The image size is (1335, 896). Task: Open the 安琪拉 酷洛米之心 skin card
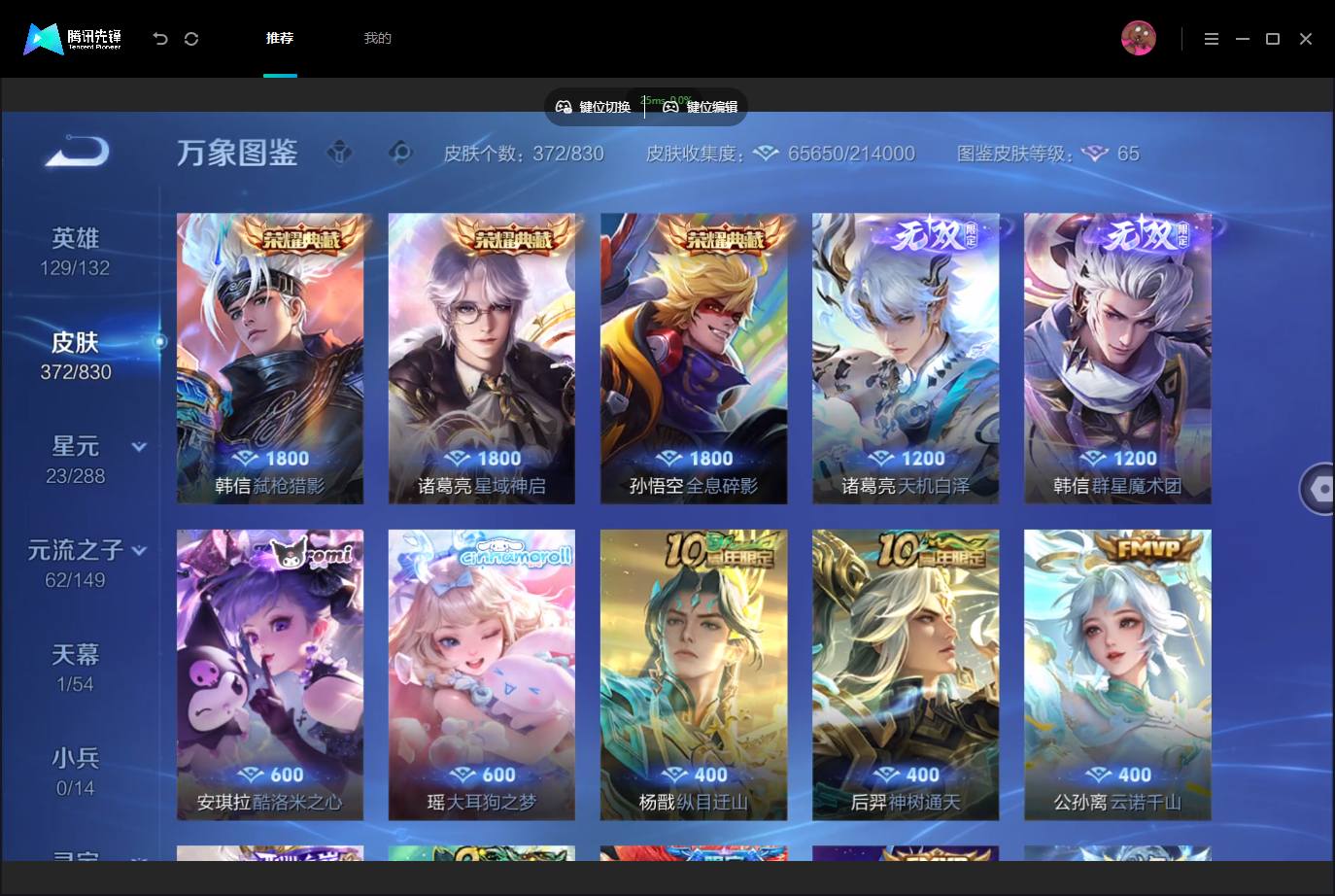pos(270,674)
